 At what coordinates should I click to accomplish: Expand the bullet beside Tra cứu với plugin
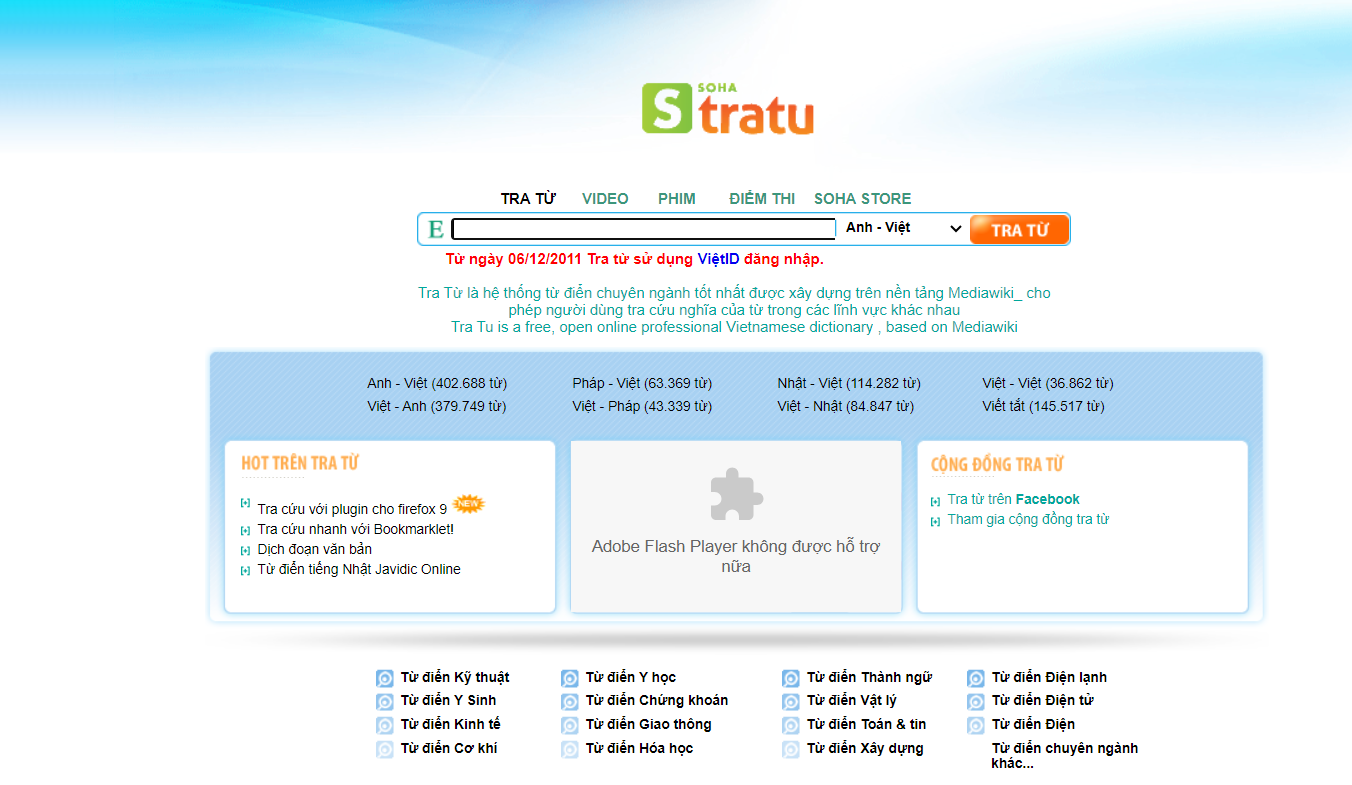click(246, 503)
